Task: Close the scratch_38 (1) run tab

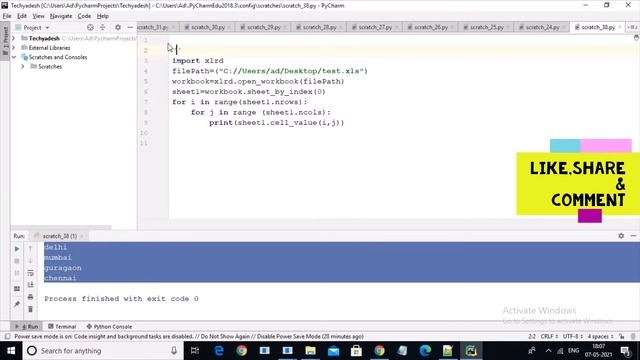Action: point(82,236)
